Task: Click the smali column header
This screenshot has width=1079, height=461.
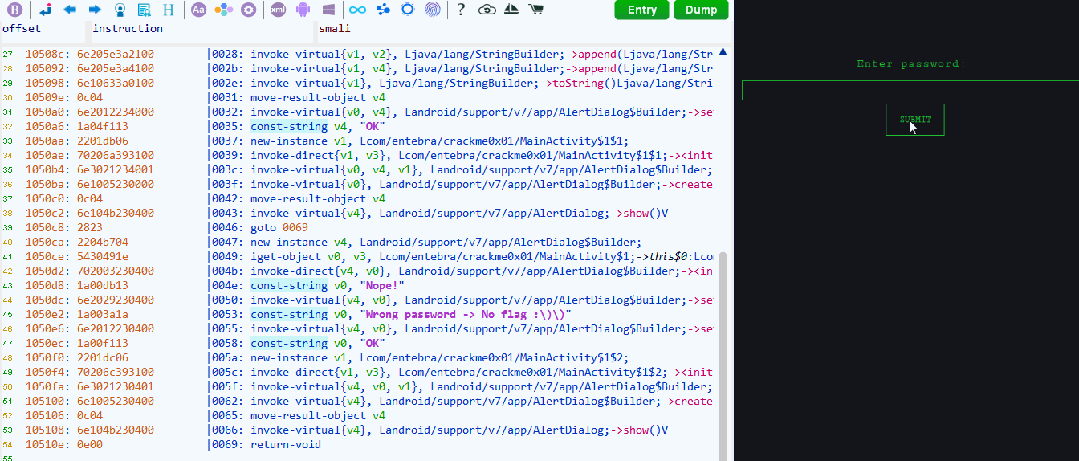Action: click(334, 28)
